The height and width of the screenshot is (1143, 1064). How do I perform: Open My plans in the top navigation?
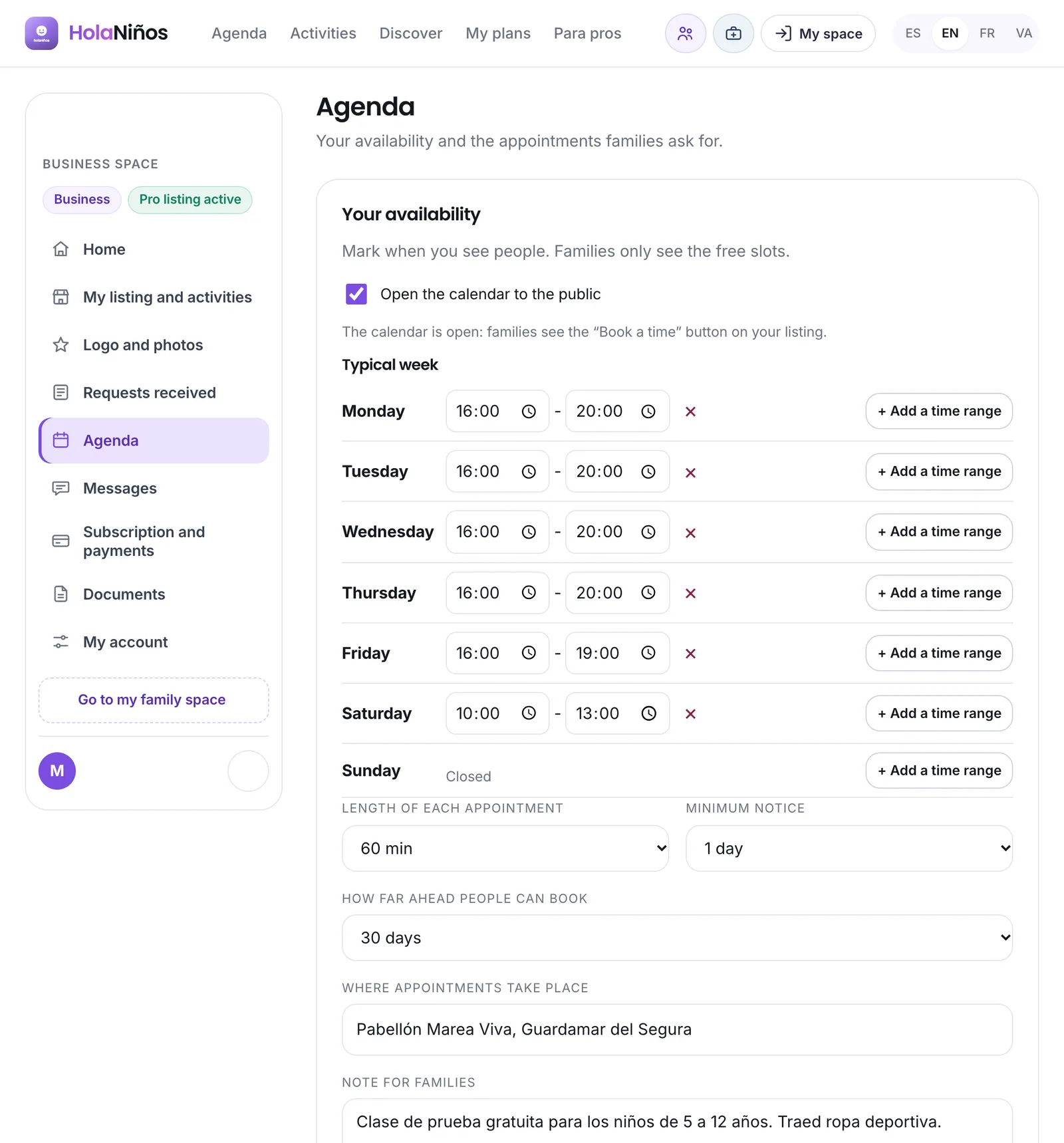coord(498,33)
